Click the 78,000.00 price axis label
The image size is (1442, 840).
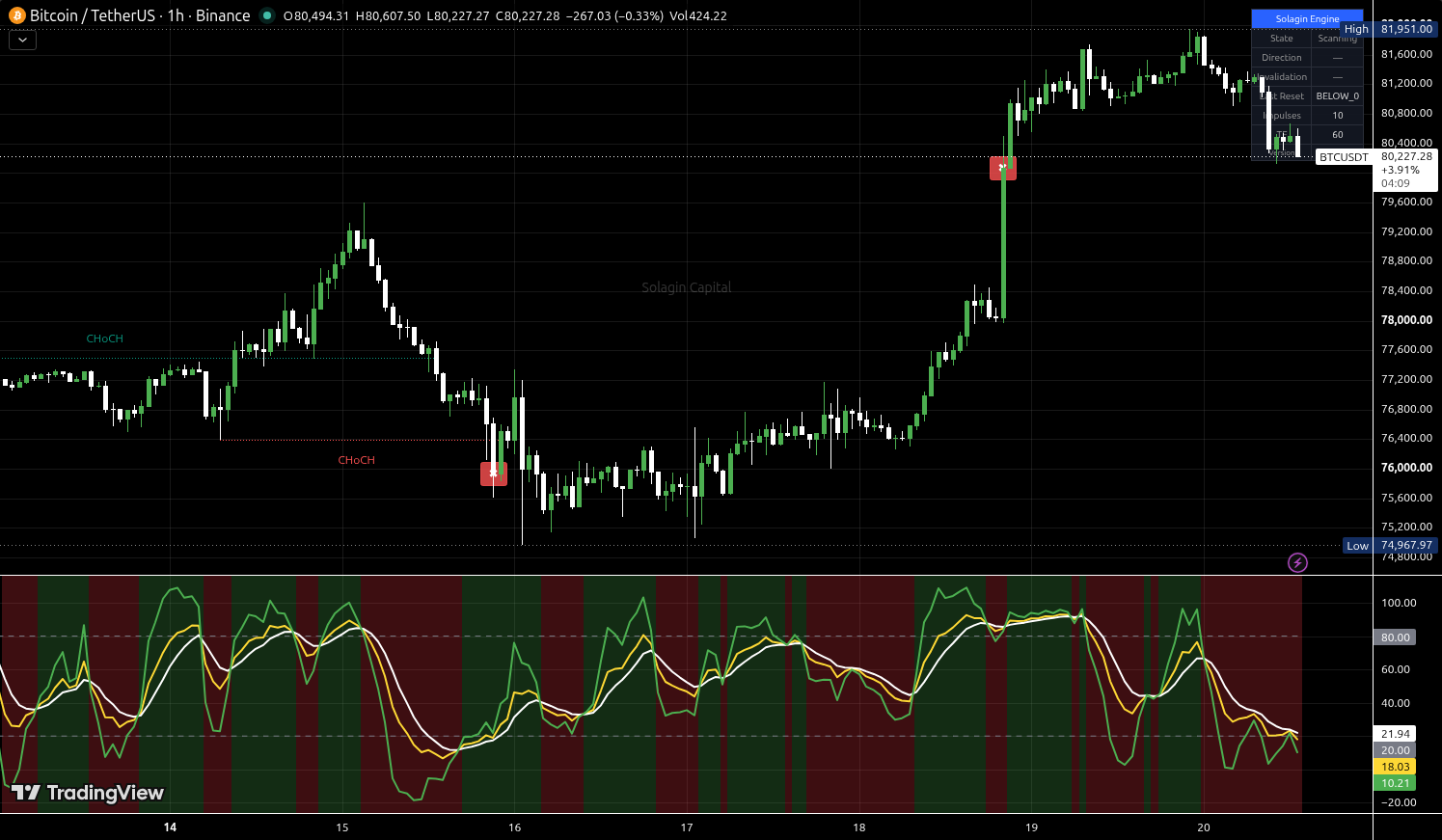click(x=1406, y=320)
